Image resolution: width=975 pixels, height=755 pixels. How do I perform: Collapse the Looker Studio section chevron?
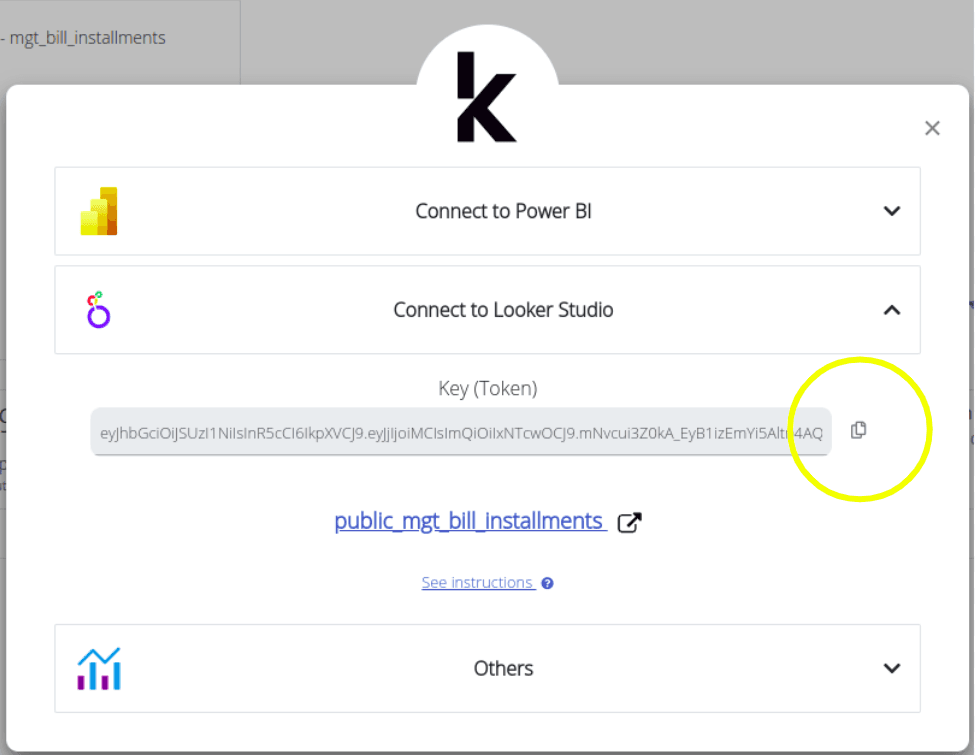[x=892, y=310]
